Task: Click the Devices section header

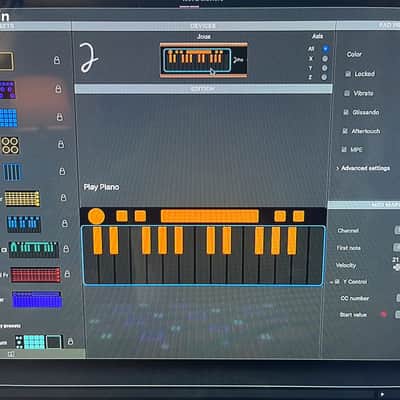Action: 203,26
